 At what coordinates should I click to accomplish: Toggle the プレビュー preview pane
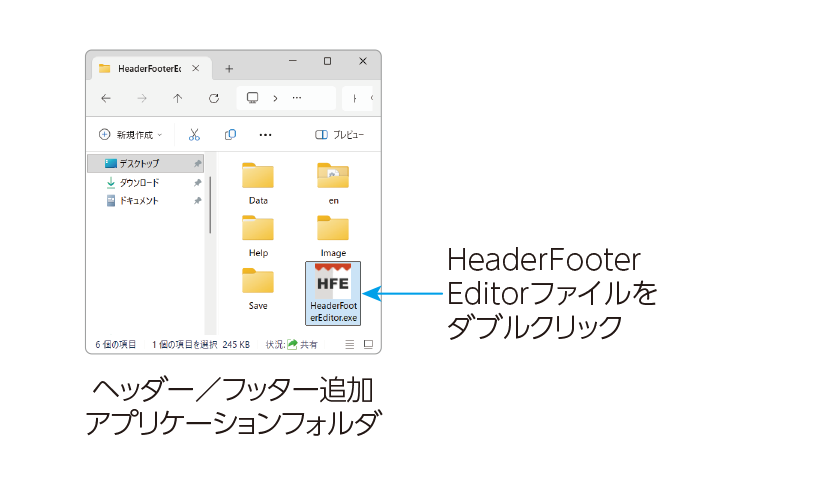[339, 135]
